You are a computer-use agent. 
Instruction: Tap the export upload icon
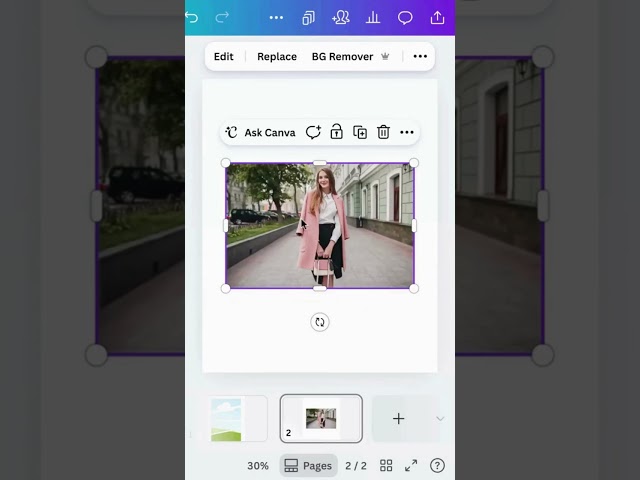tap(437, 18)
